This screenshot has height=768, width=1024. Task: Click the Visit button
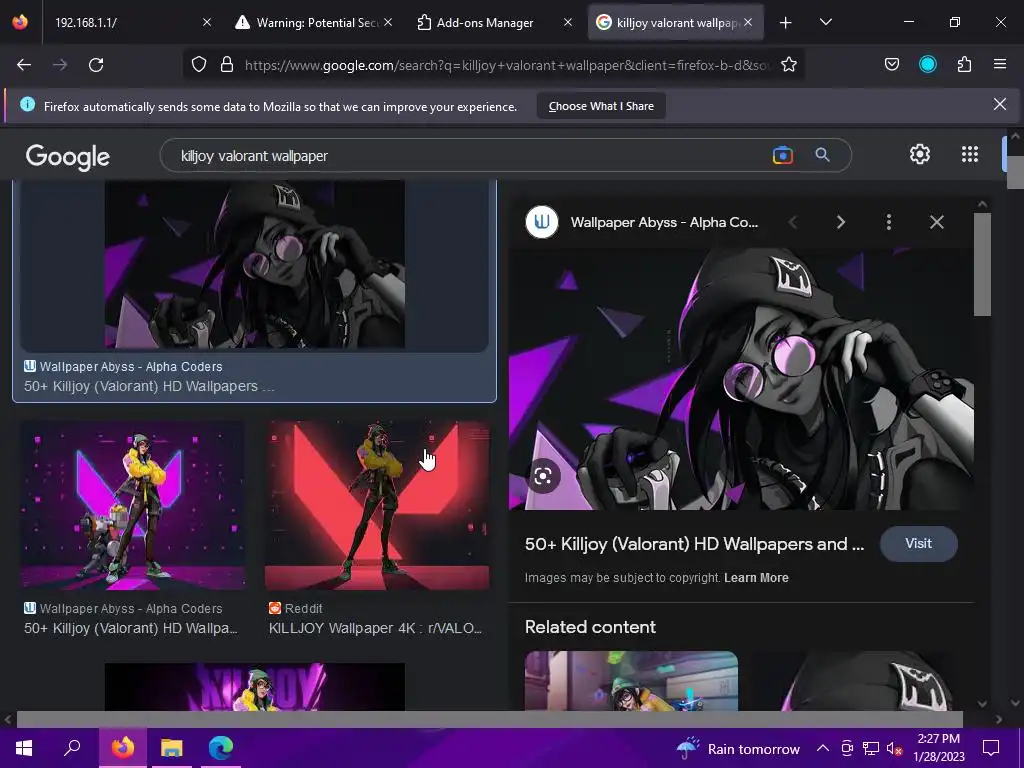point(918,543)
